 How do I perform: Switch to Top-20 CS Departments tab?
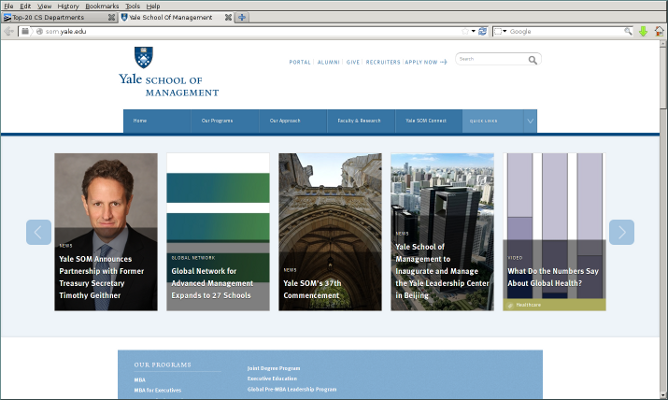59,17
